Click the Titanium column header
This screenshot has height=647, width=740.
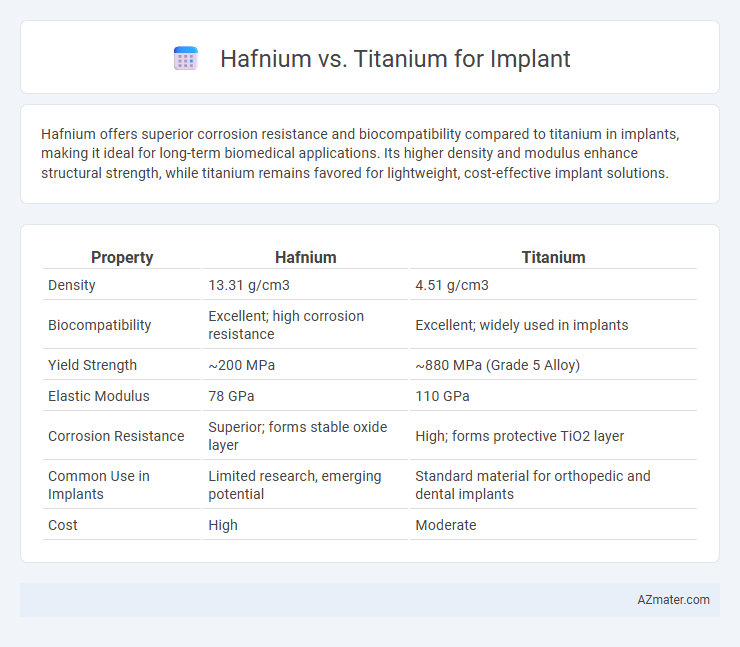pos(553,257)
